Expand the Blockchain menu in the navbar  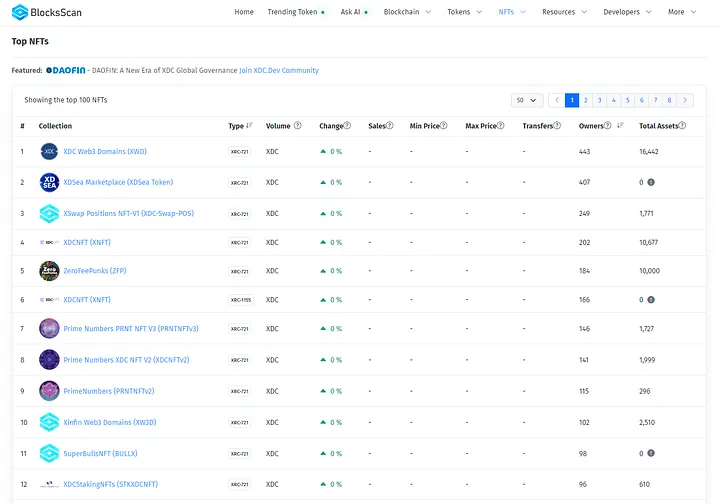click(407, 12)
